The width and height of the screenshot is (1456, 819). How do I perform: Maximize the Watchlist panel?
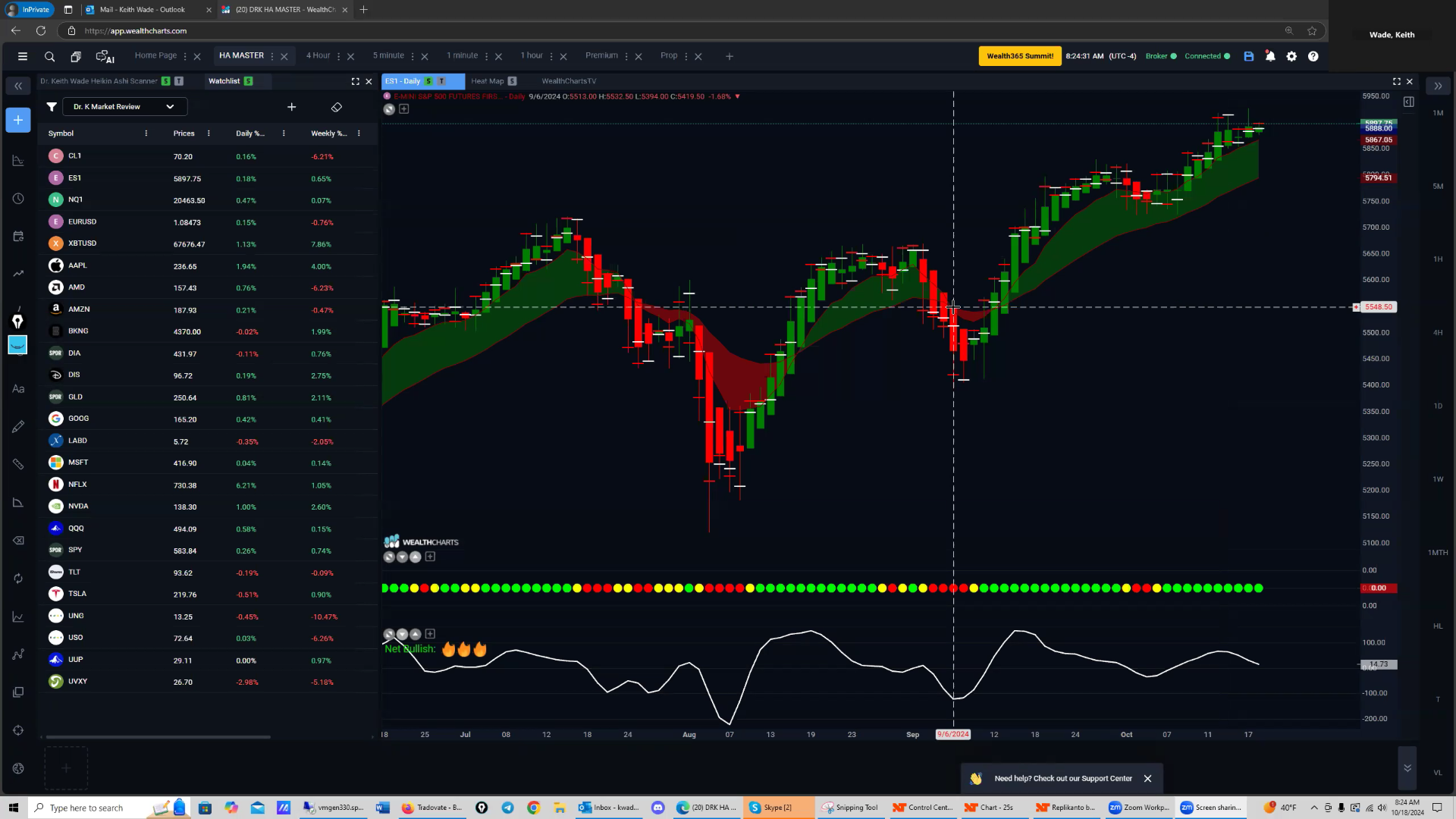click(x=355, y=81)
